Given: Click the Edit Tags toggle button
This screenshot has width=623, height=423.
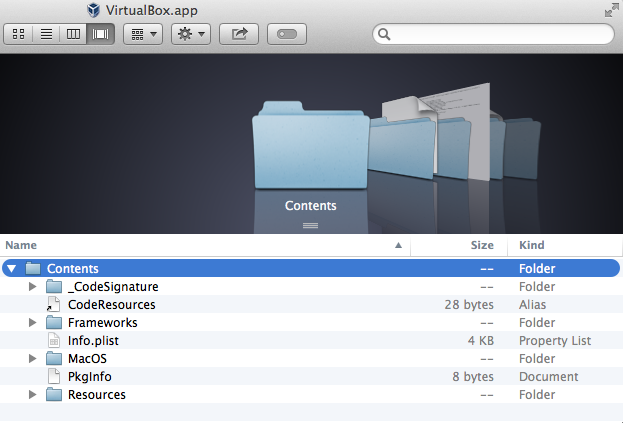Looking at the screenshot, I should 287,34.
